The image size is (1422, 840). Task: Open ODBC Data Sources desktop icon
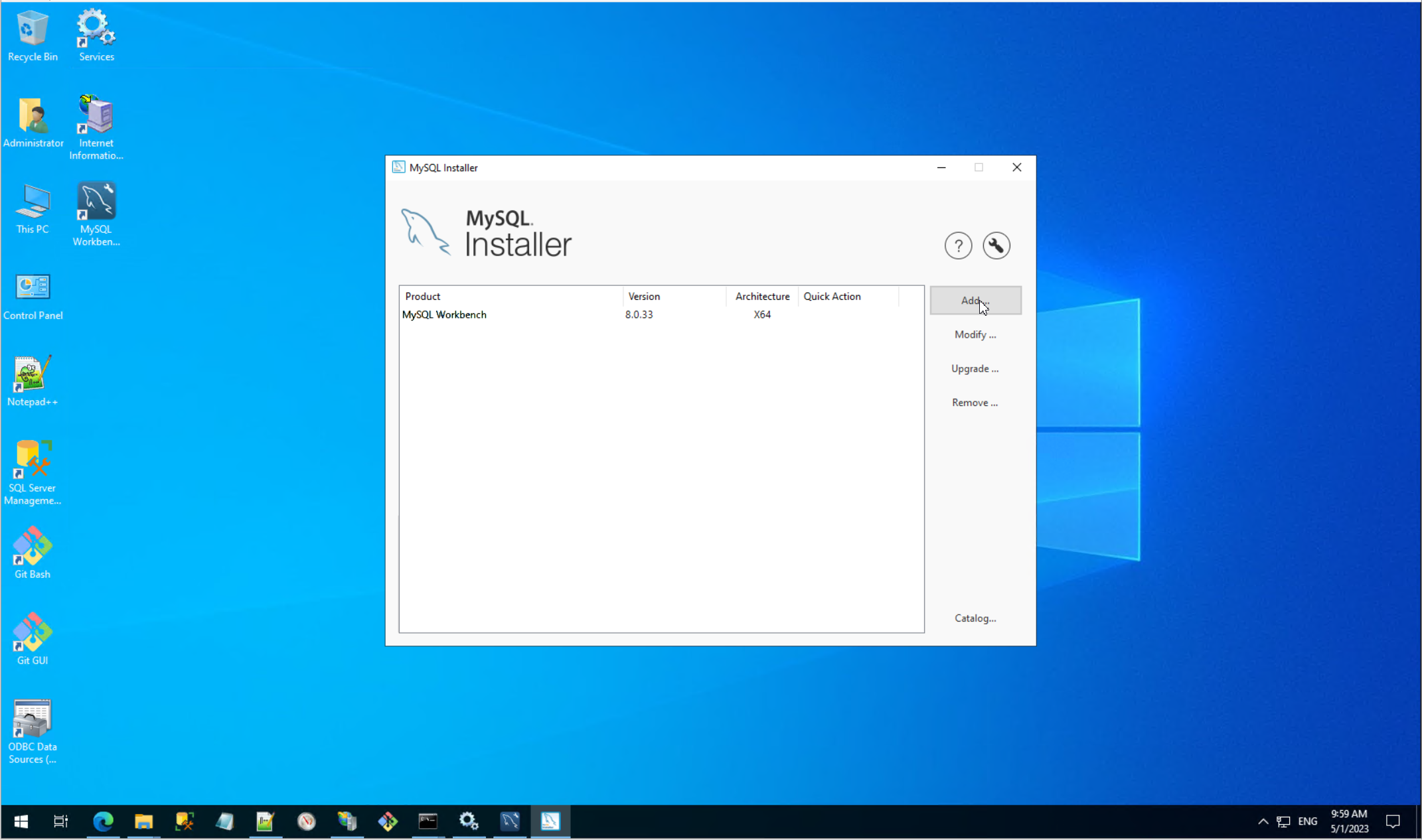tap(33, 730)
